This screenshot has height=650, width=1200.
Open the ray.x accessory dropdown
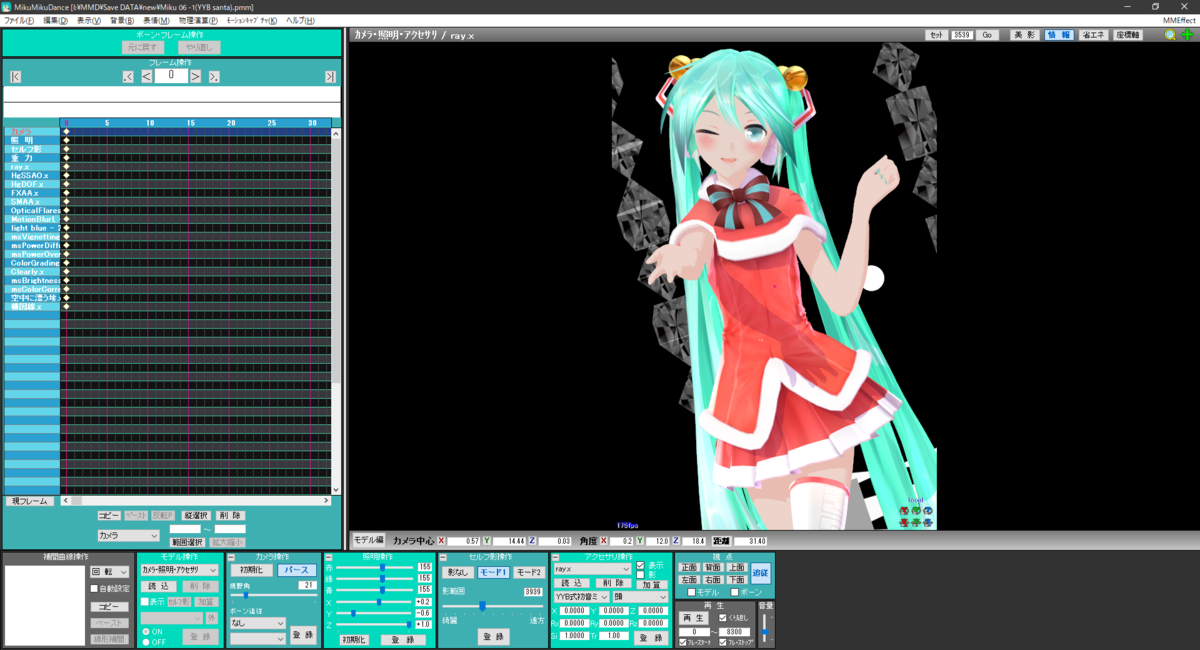click(x=592, y=568)
